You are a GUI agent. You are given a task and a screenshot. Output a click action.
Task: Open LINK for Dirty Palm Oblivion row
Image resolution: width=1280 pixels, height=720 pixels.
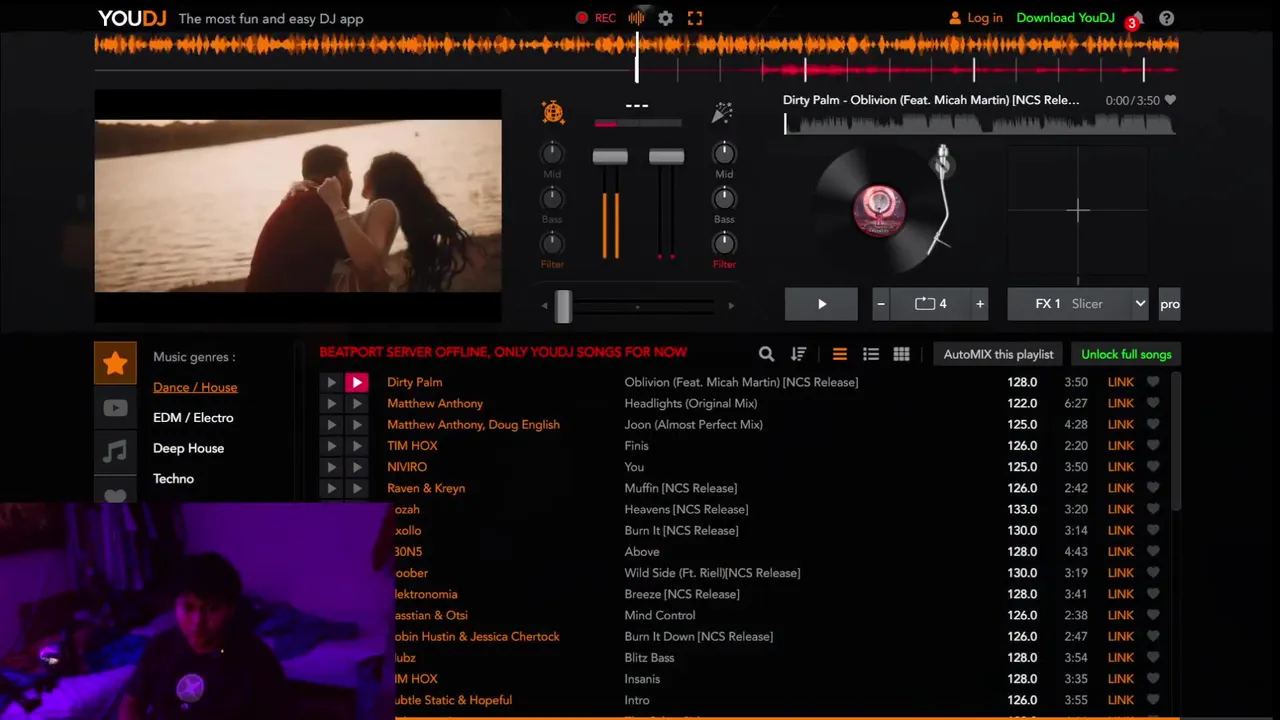click(x=1120, y=382)
